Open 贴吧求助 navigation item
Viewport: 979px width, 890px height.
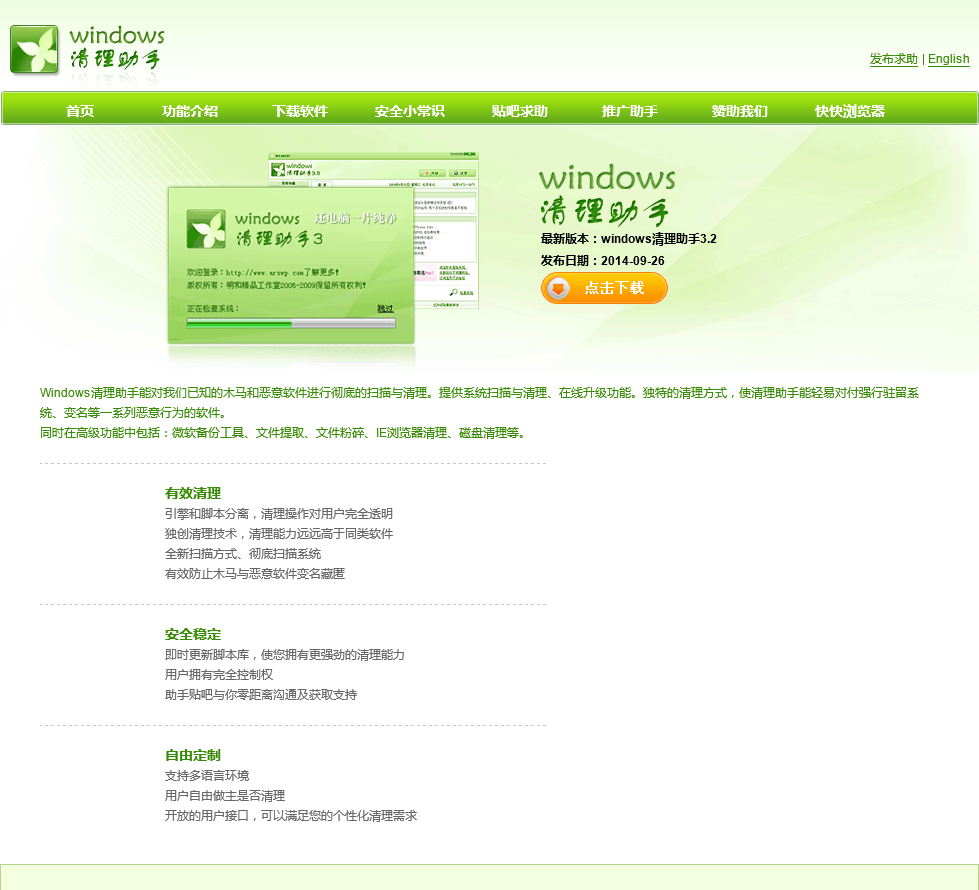tap(519, 111)
